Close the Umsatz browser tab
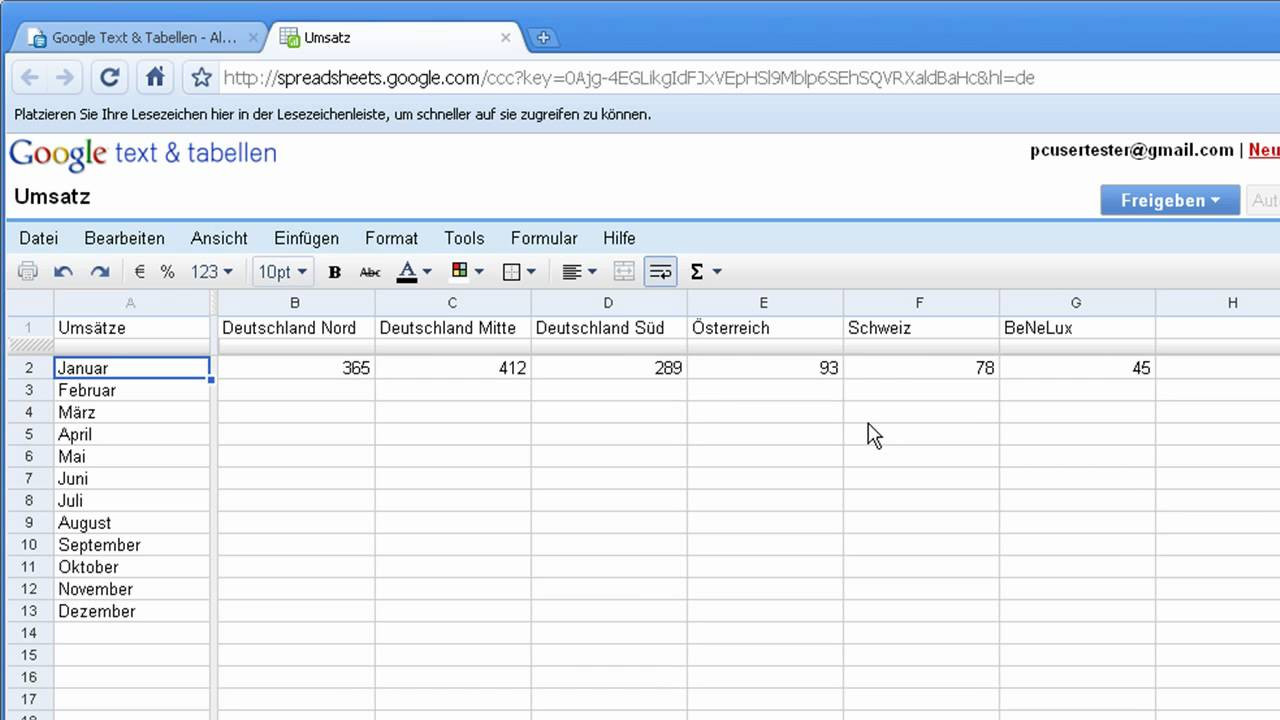The width and height of the screenshot is (1280, 720). [x=505, y=38]
